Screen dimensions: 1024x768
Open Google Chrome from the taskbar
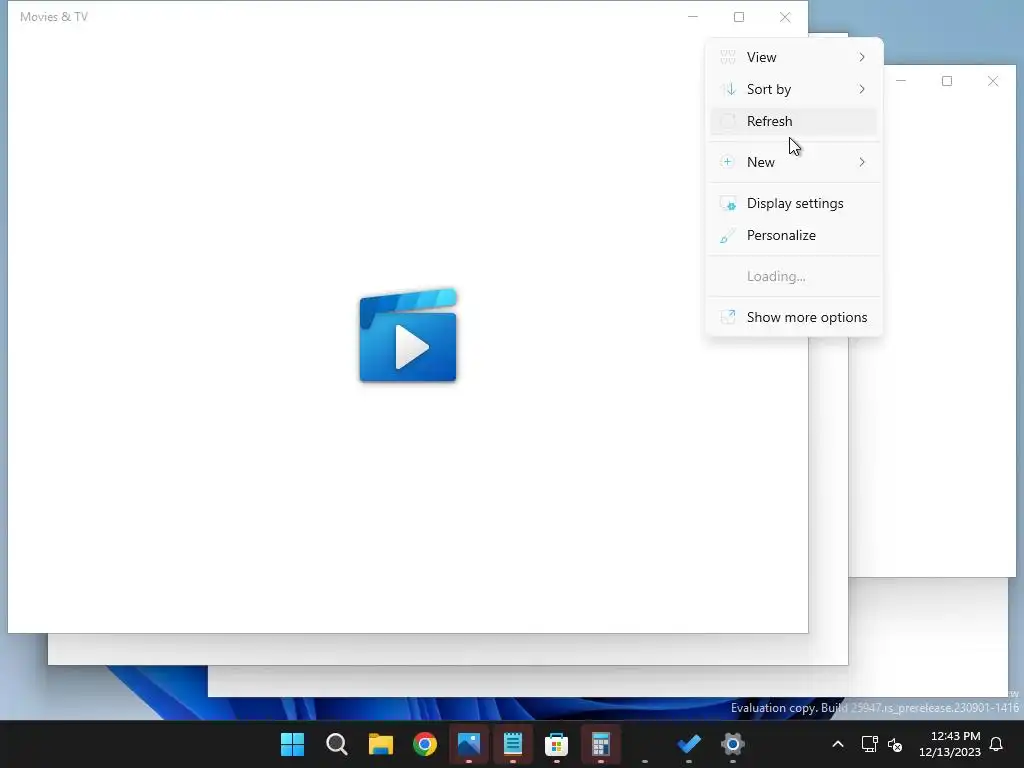[x=424, y=744]
